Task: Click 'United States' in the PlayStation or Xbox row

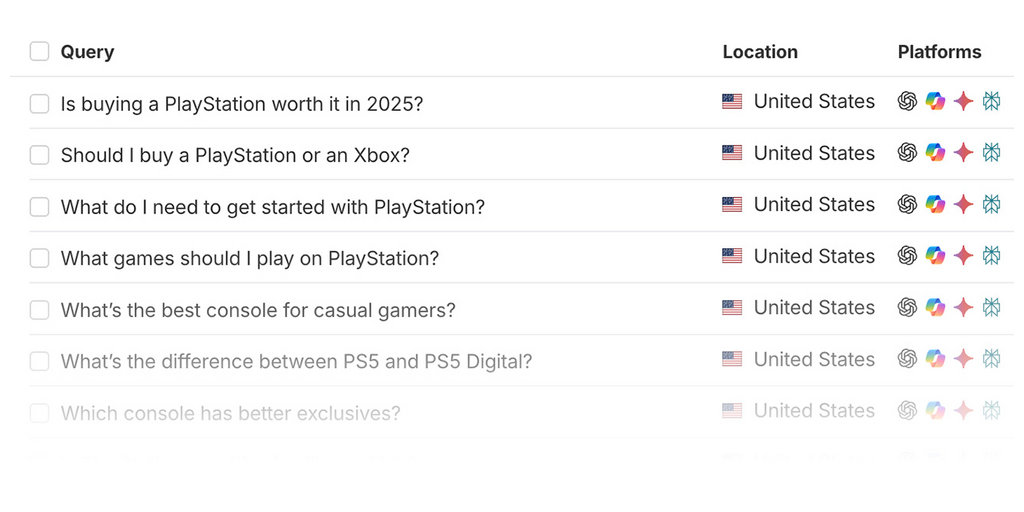Action: (814, 153)
